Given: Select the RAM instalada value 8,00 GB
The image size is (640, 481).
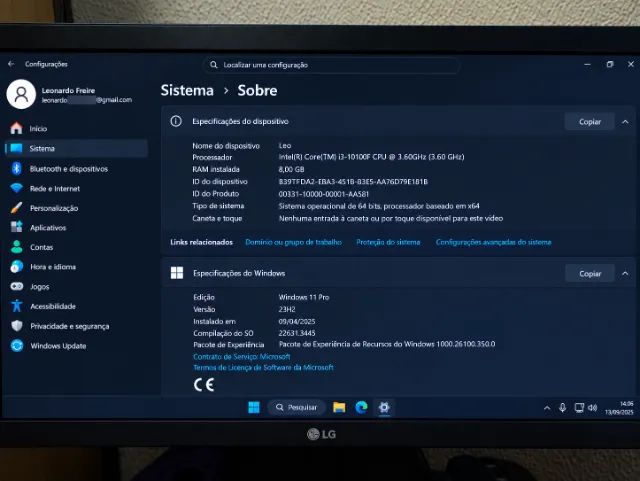Looking at the screenshot, I should pos(291,169).
